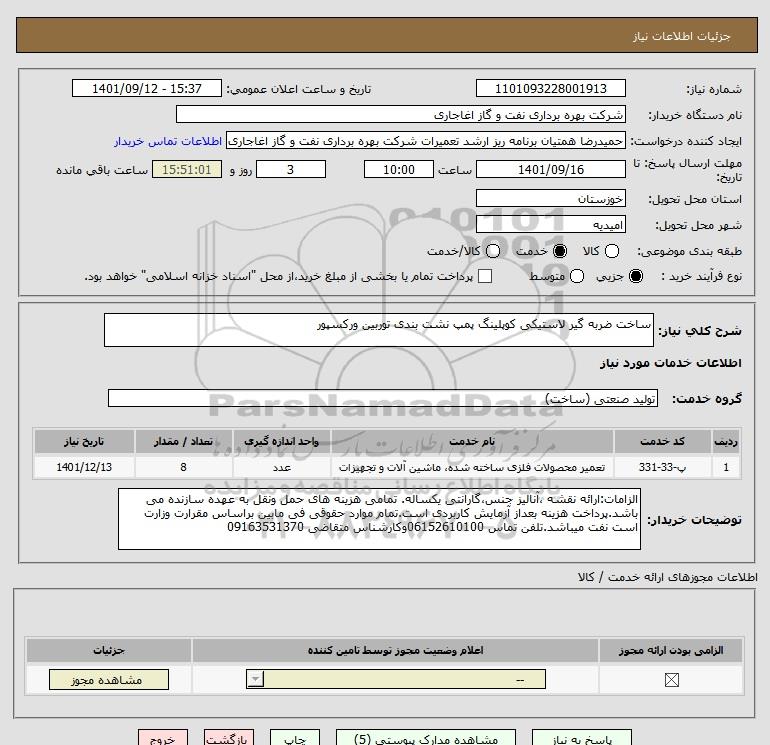Viewport: 770px width, 745px height.
Task: Click the buyer notes text area
Action: coord(379,519)
